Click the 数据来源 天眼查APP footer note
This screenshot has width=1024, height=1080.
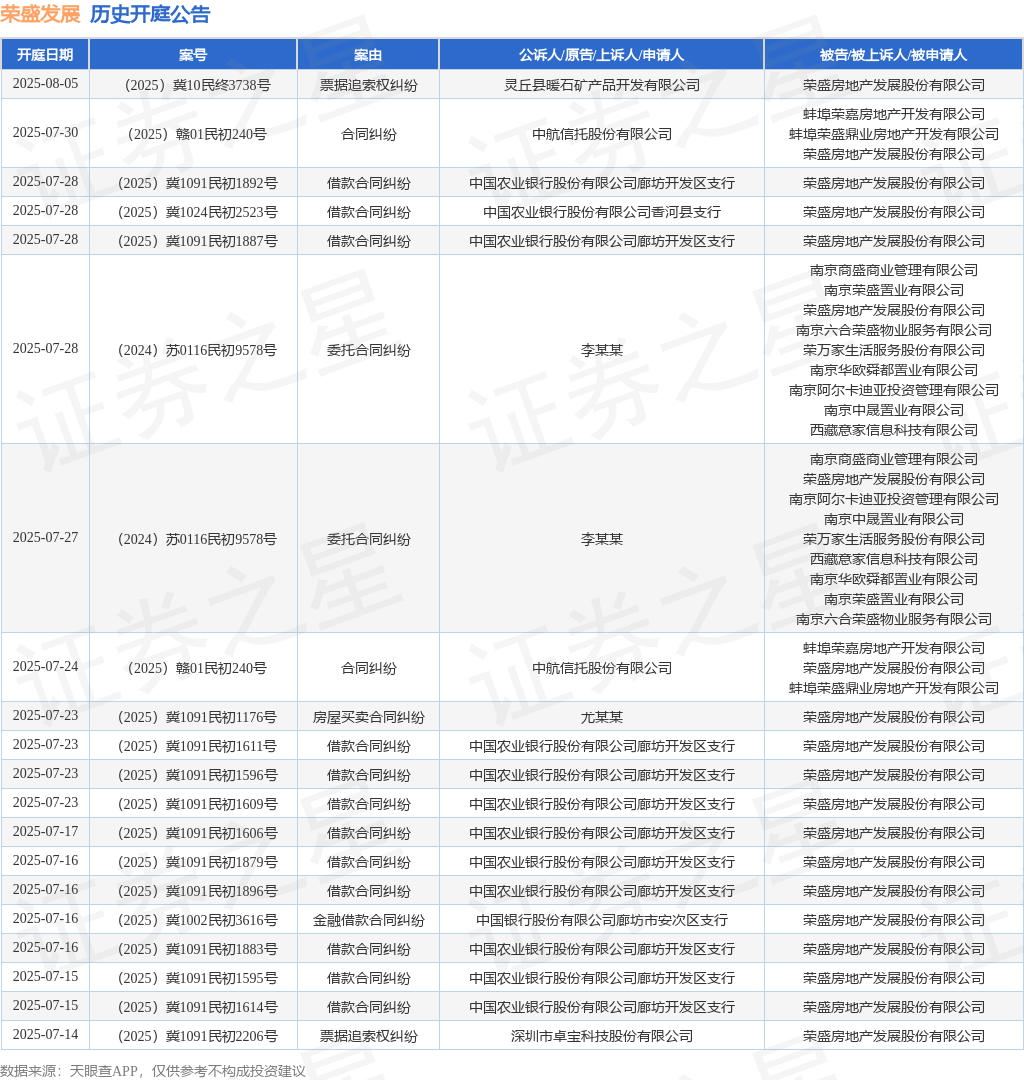[152, 1071]
